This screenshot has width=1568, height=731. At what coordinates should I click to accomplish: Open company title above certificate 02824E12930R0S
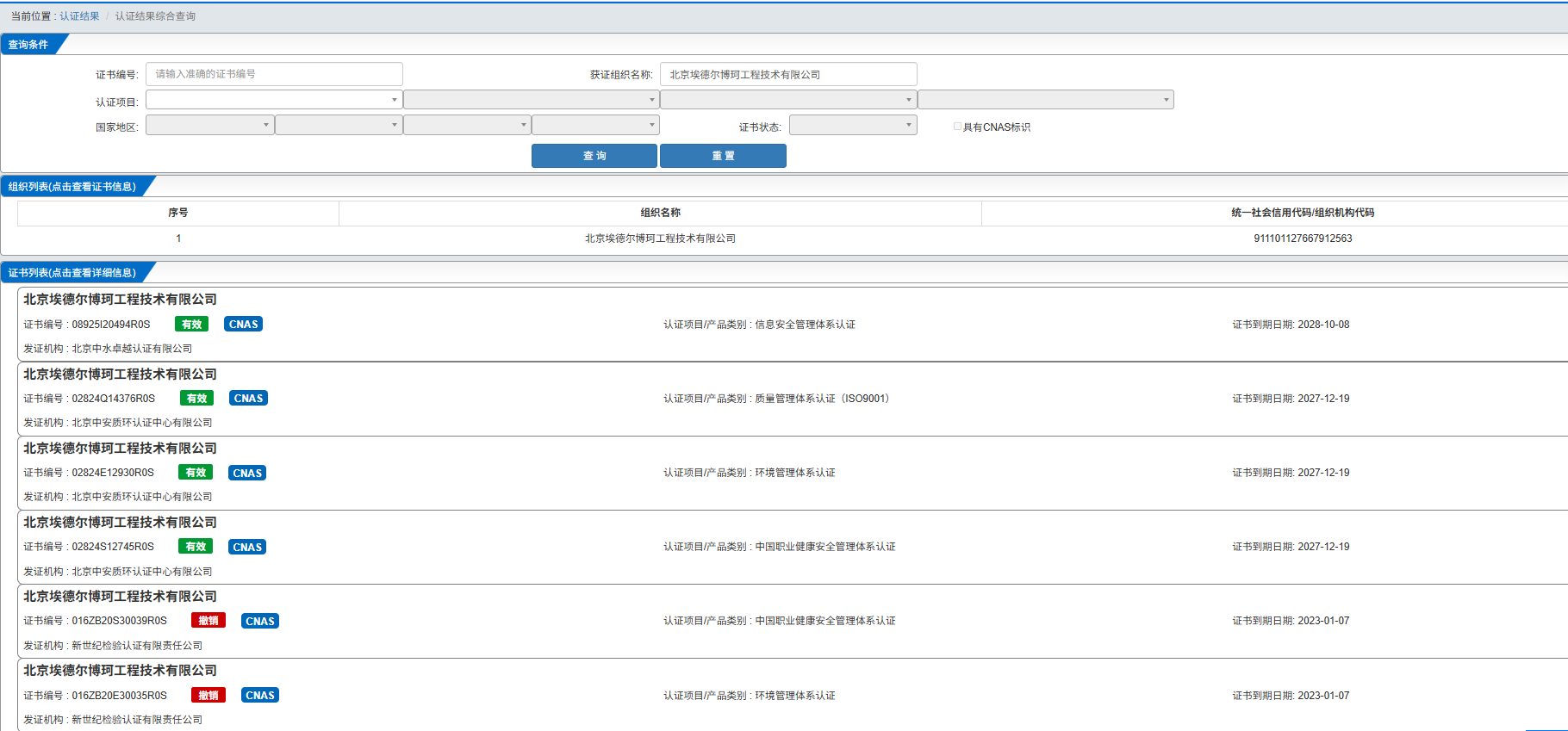(120, 449)
